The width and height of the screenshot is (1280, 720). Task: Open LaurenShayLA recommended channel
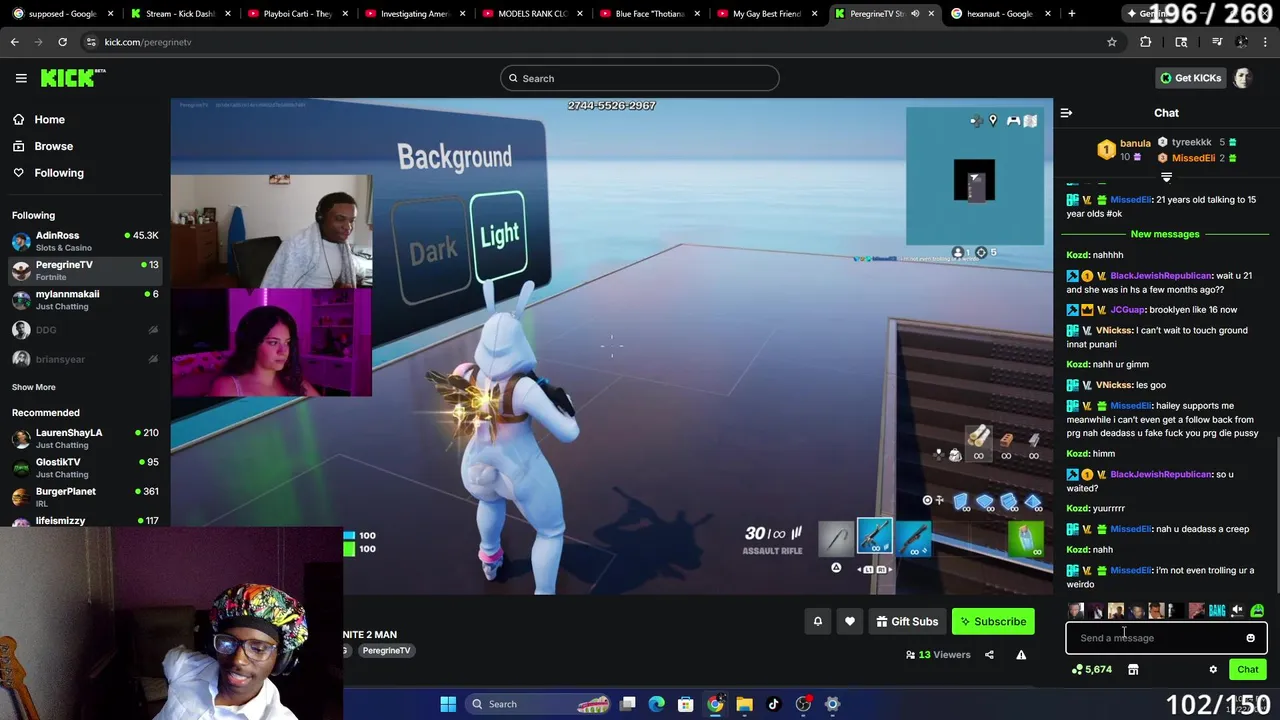pyautogui.click(x=85, y=438)
